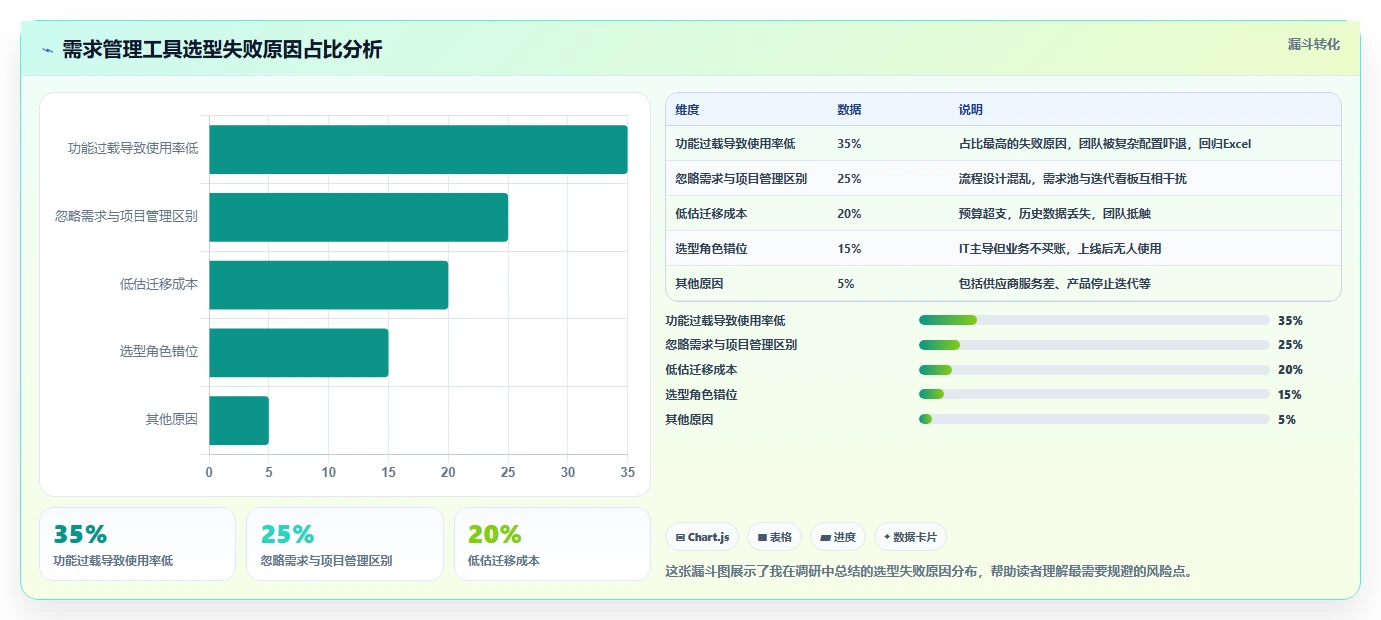Click the 漏斗转化 label in header
The image size is (1381, 620).
pyautogui.click(x=1313, y=44)
